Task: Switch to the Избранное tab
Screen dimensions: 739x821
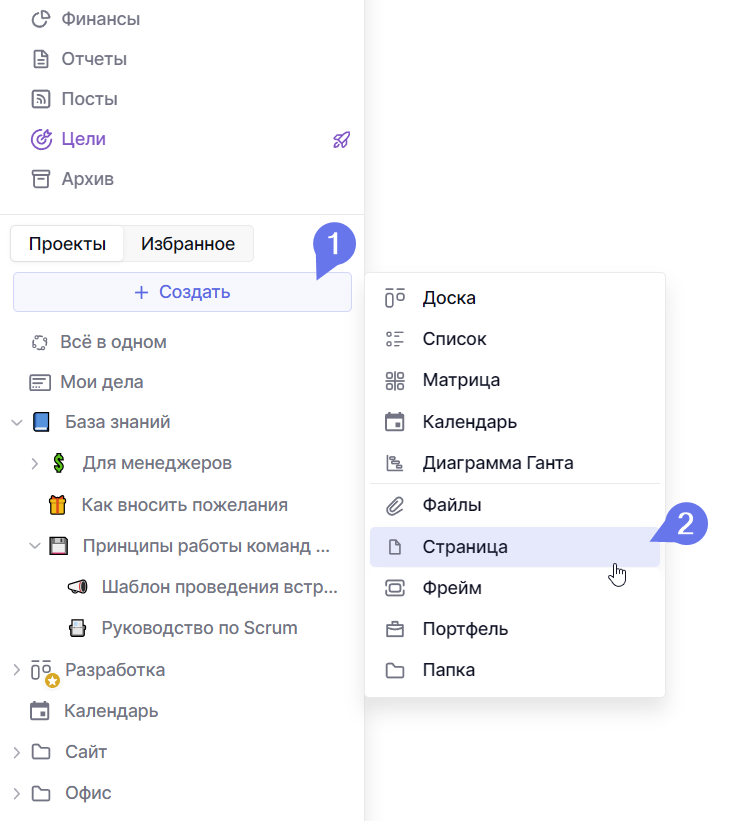Action: click(188, 244)
